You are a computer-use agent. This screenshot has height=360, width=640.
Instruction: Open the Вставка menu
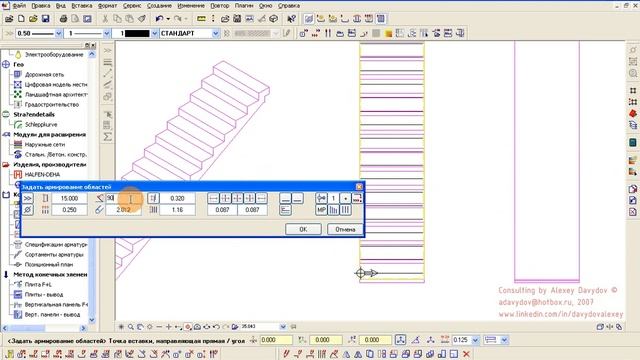tap(82, 6)
